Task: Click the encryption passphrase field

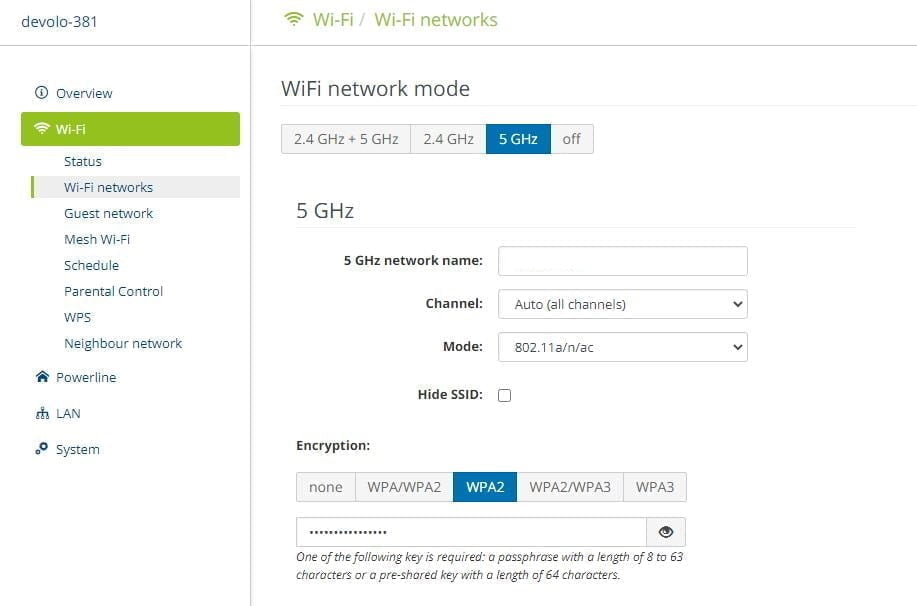Action: pyautogui.click(x=470, y=532)
